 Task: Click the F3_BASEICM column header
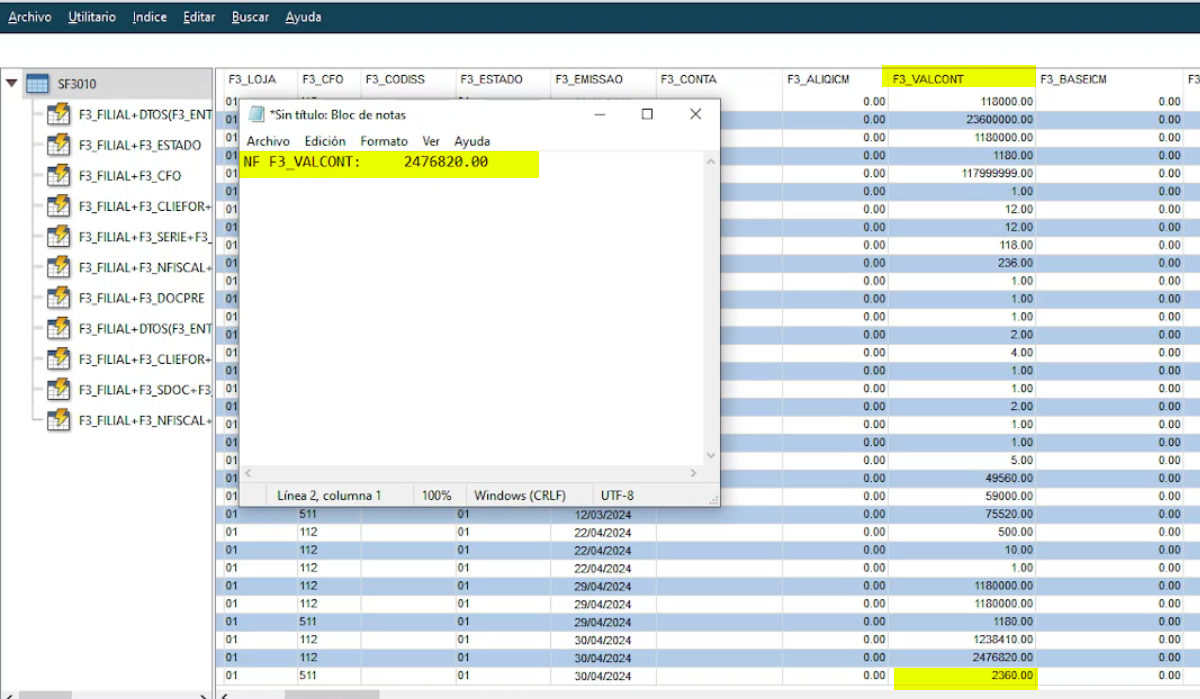pos(1110,79)
